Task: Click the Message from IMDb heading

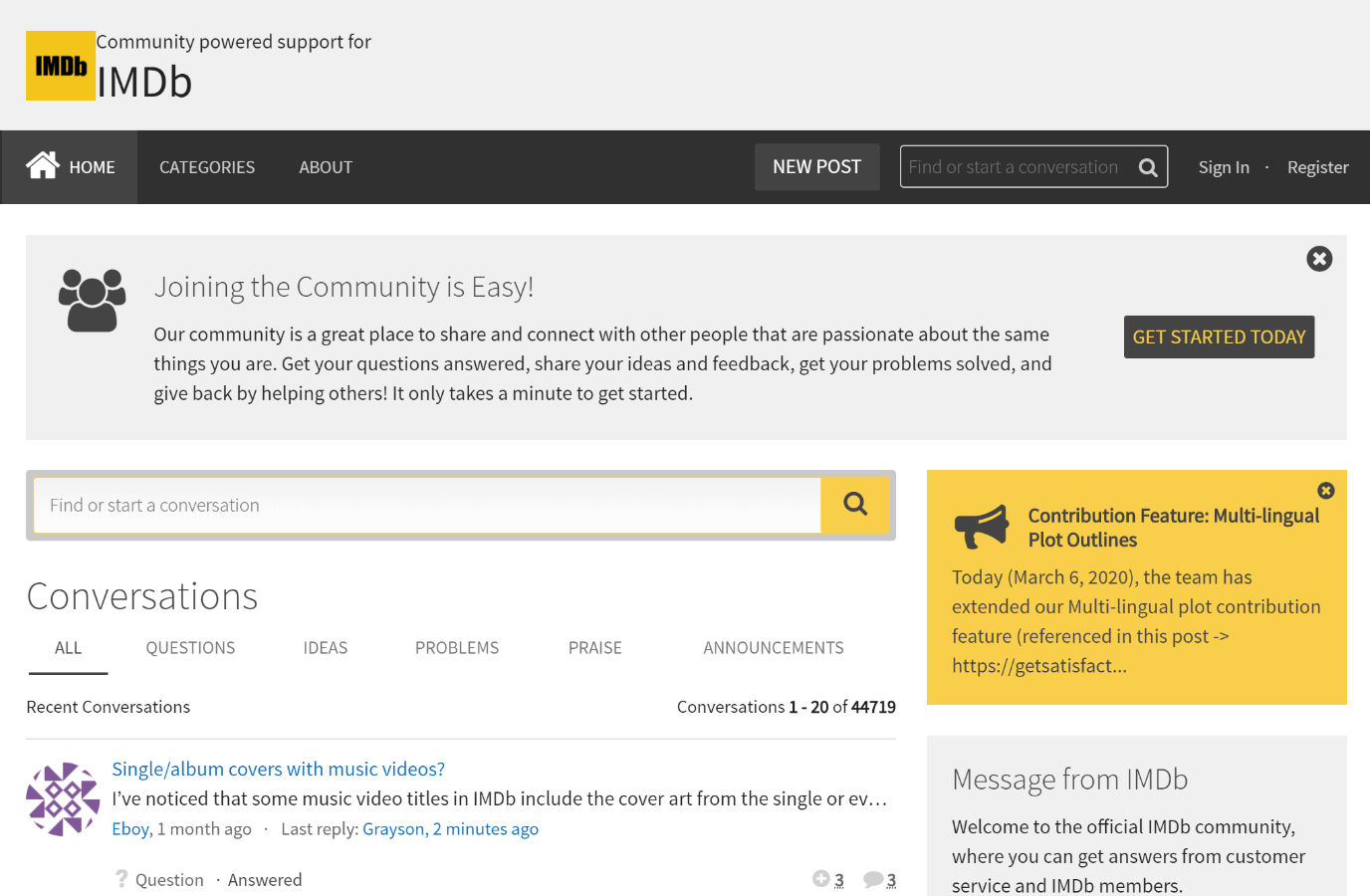Action: pos(1070,780)
